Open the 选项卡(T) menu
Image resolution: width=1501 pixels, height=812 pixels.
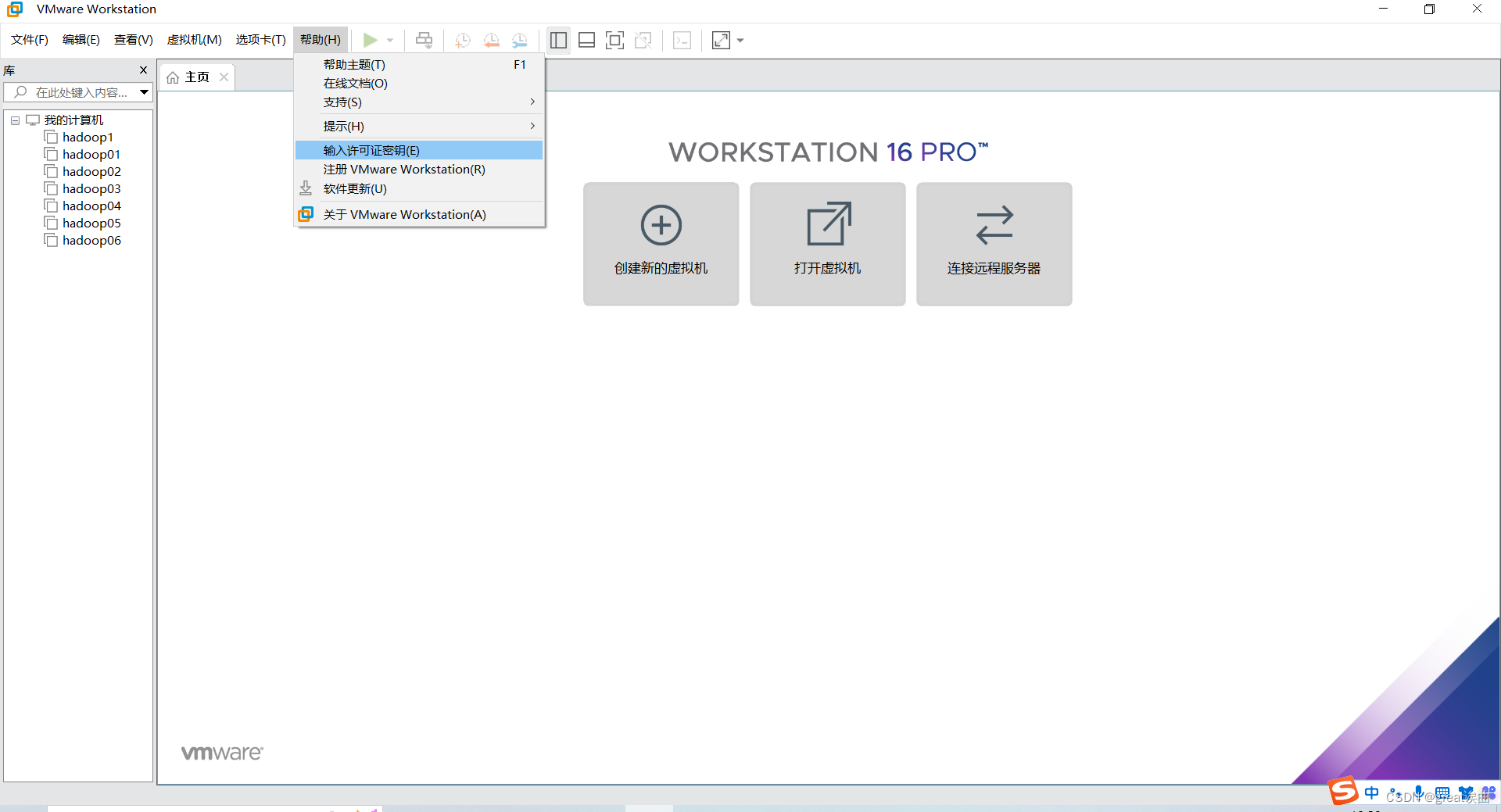[x=261, y=40]
